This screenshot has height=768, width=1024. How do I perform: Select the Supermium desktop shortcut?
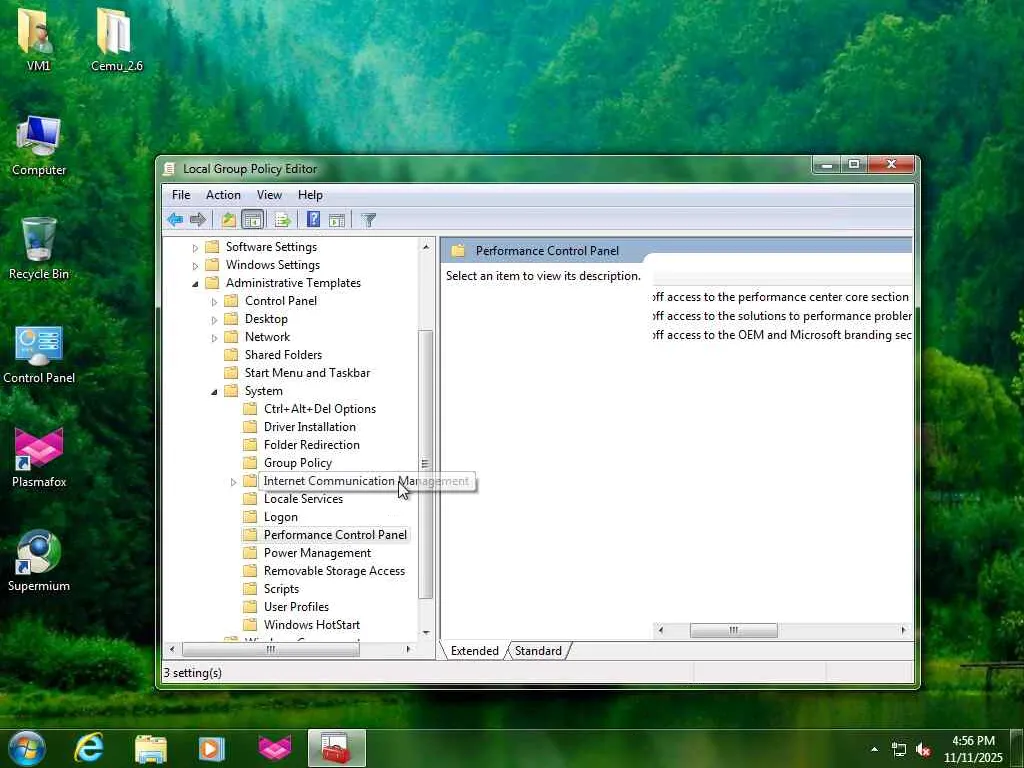tap(39, 561)
